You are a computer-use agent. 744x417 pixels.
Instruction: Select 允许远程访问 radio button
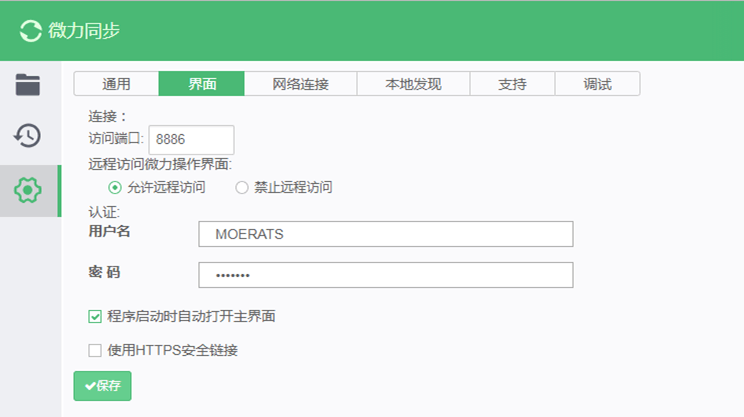pos(115,188)
